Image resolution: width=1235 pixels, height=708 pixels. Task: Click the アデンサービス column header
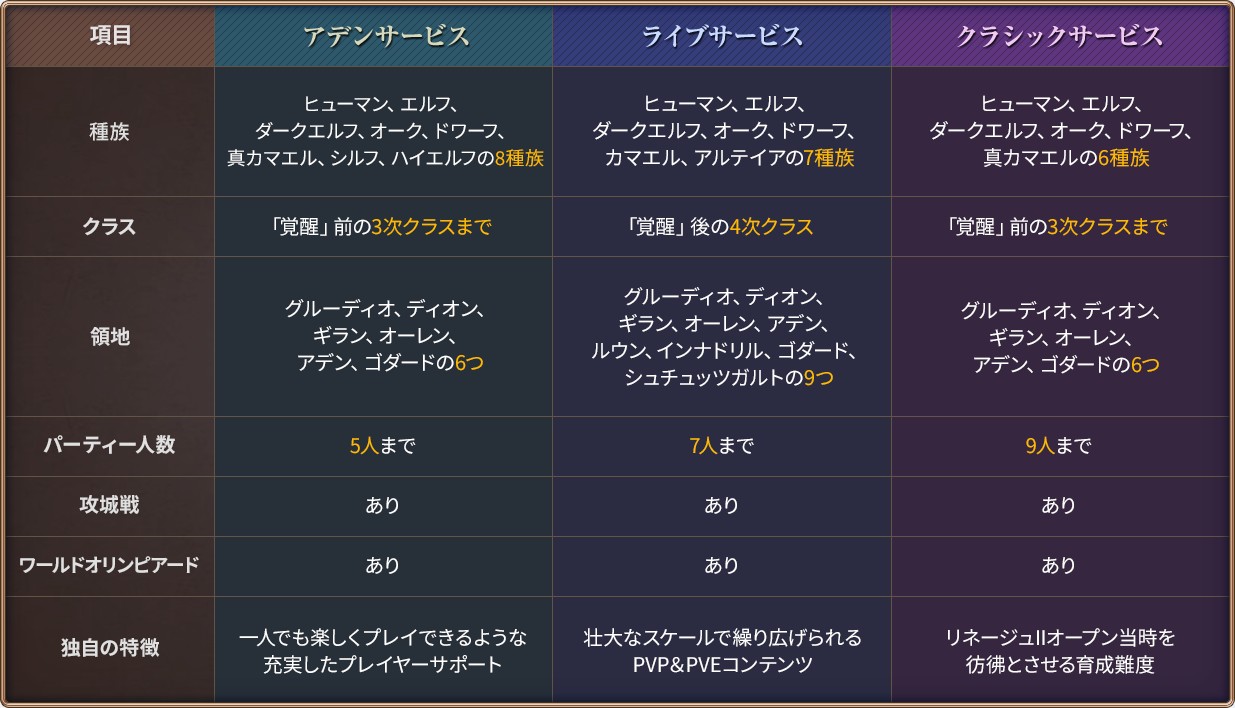click(384, 36)
